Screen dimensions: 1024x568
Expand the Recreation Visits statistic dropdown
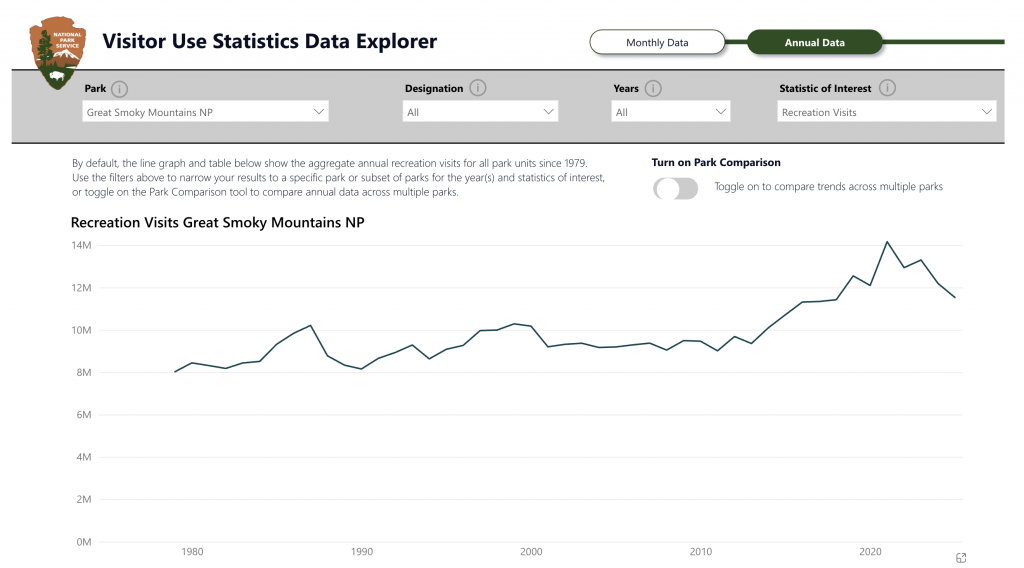pyautogui.click(x=886, y=112)
